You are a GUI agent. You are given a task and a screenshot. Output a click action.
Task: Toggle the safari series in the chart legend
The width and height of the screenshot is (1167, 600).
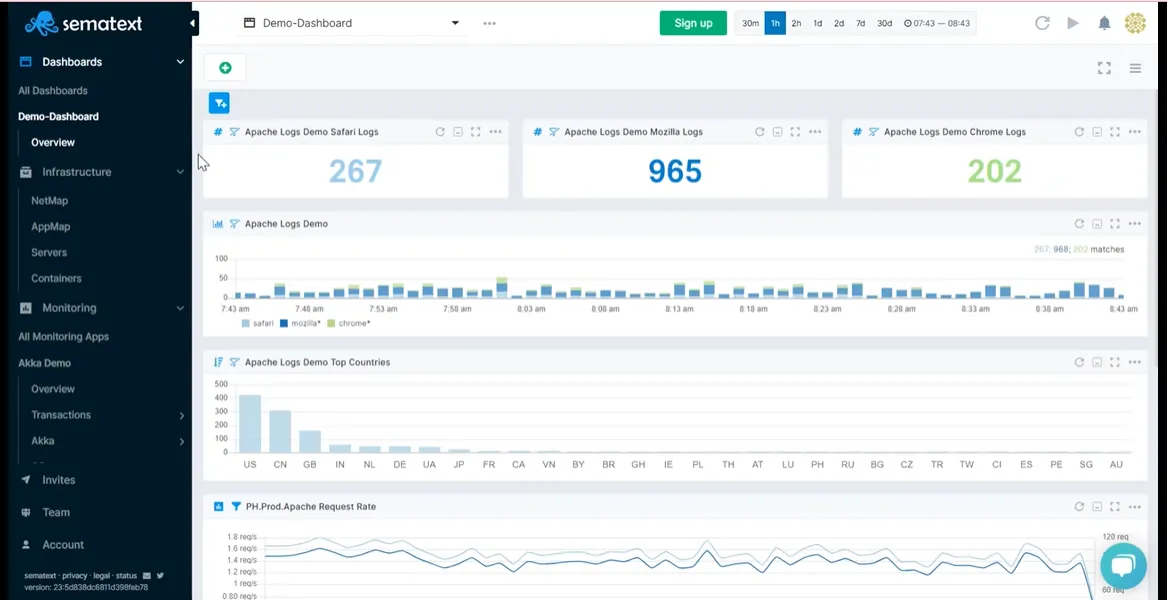(x=258, y=323)
